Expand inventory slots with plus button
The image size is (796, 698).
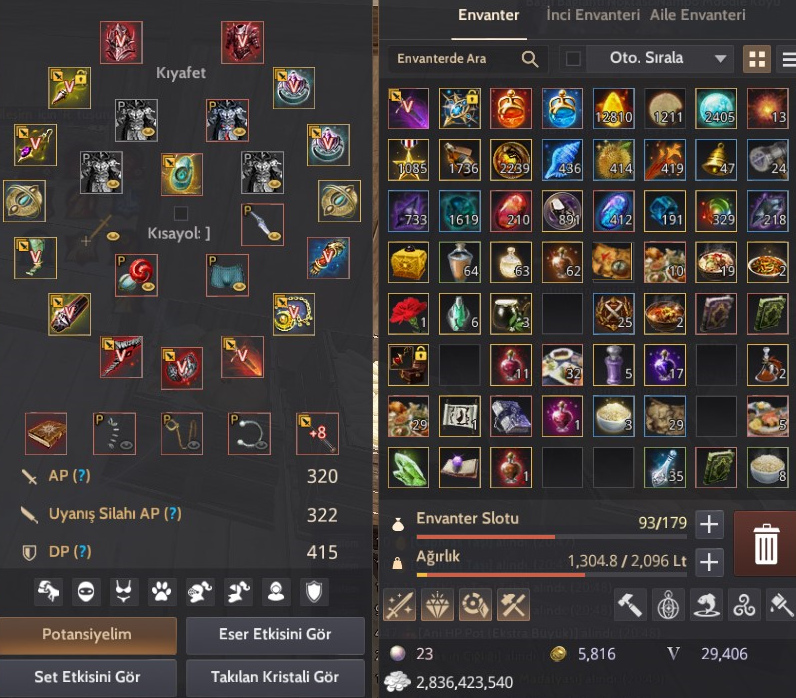(709, 524)
